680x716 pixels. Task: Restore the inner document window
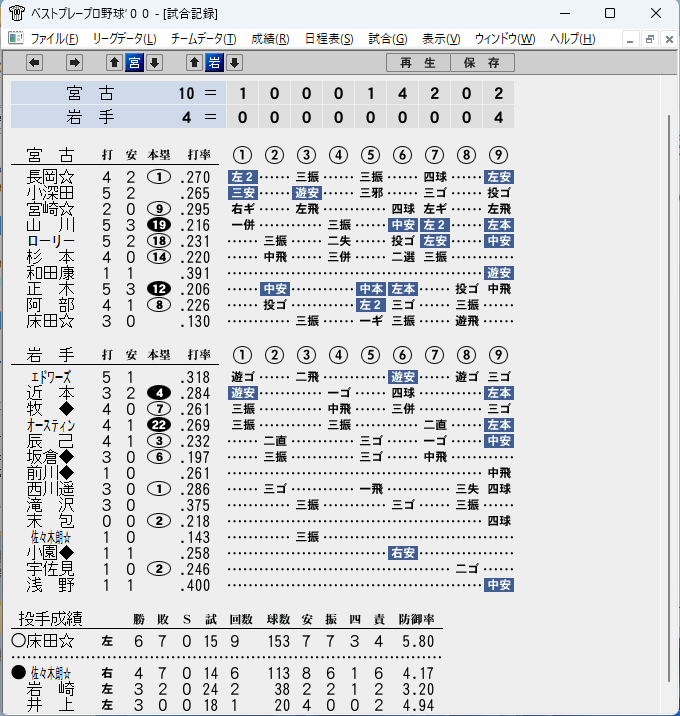[649, 39]
